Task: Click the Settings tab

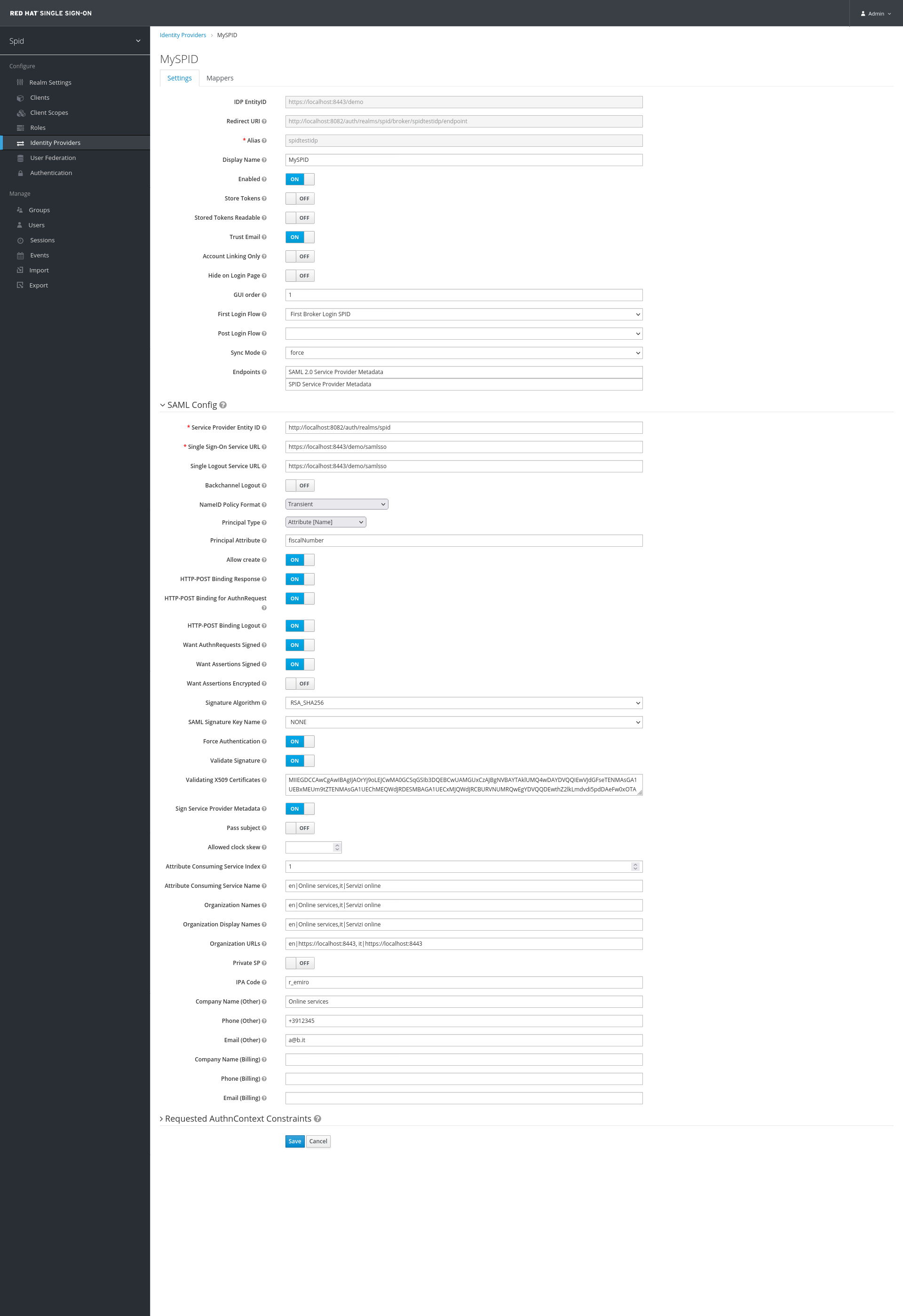Action: [179, 77]
